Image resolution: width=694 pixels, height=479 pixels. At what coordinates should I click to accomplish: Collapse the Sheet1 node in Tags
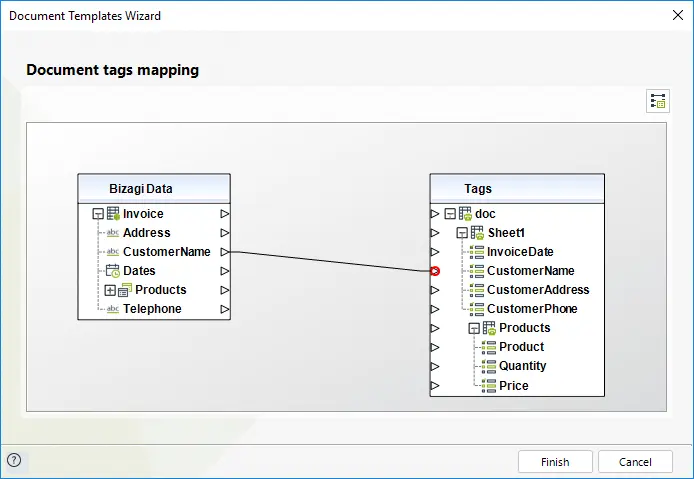point(462,233)
